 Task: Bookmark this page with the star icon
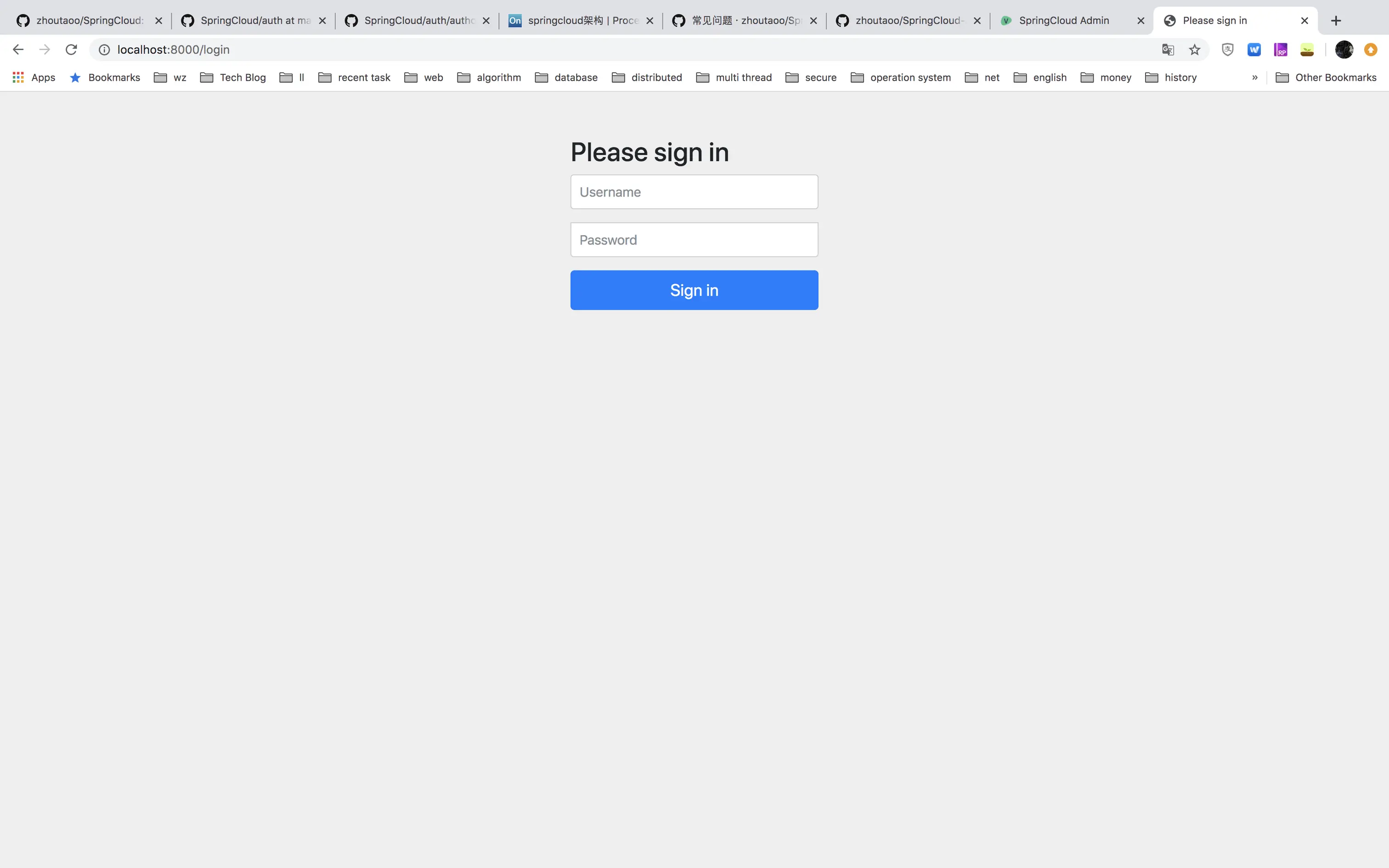pos(1194,50)
